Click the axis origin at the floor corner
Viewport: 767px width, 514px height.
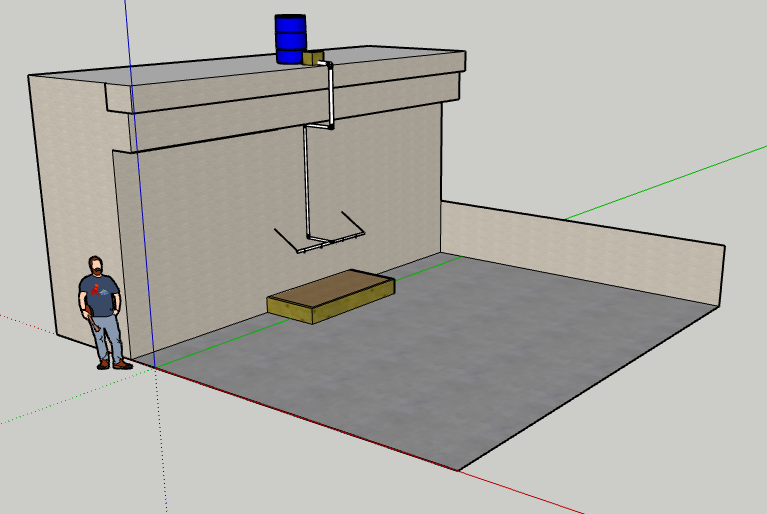pyautogui.click(x=156, y=367)
